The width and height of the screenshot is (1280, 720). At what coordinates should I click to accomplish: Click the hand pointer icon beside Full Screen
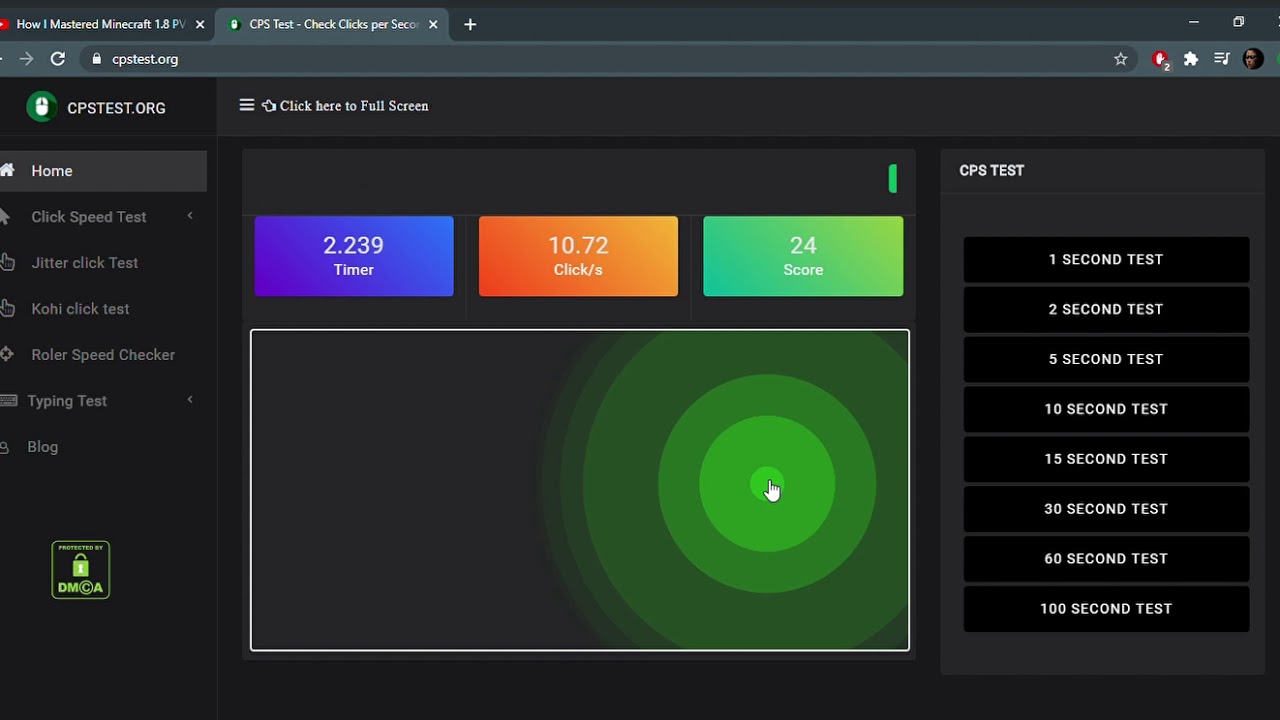269,106
